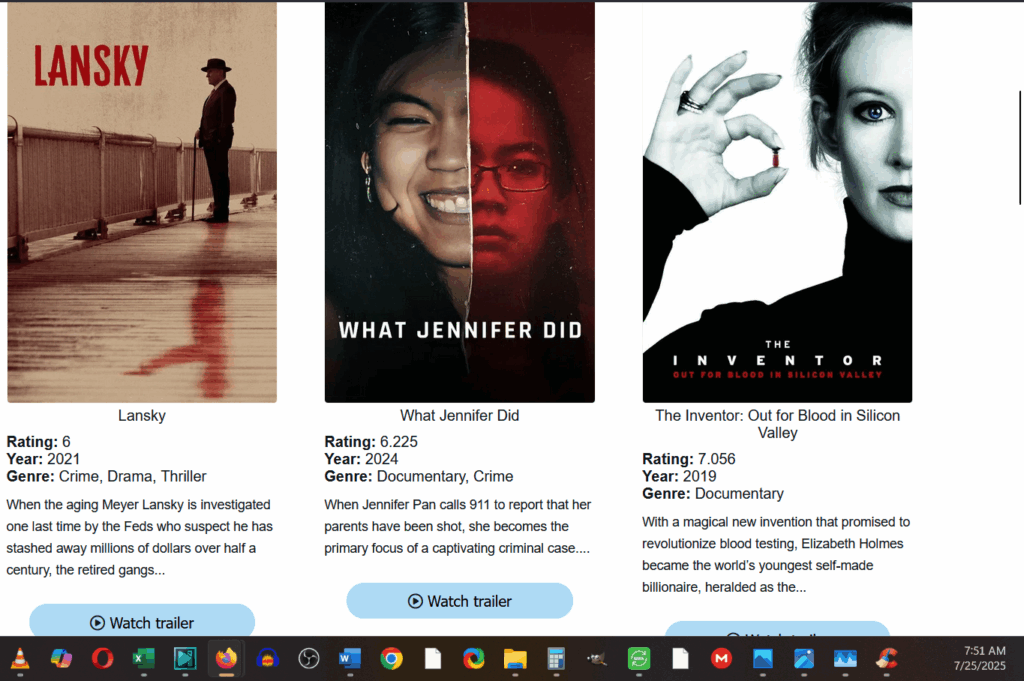Open OBS Studio from the taskbar
Screen dimensions: 1024x681
coord(309,658)
